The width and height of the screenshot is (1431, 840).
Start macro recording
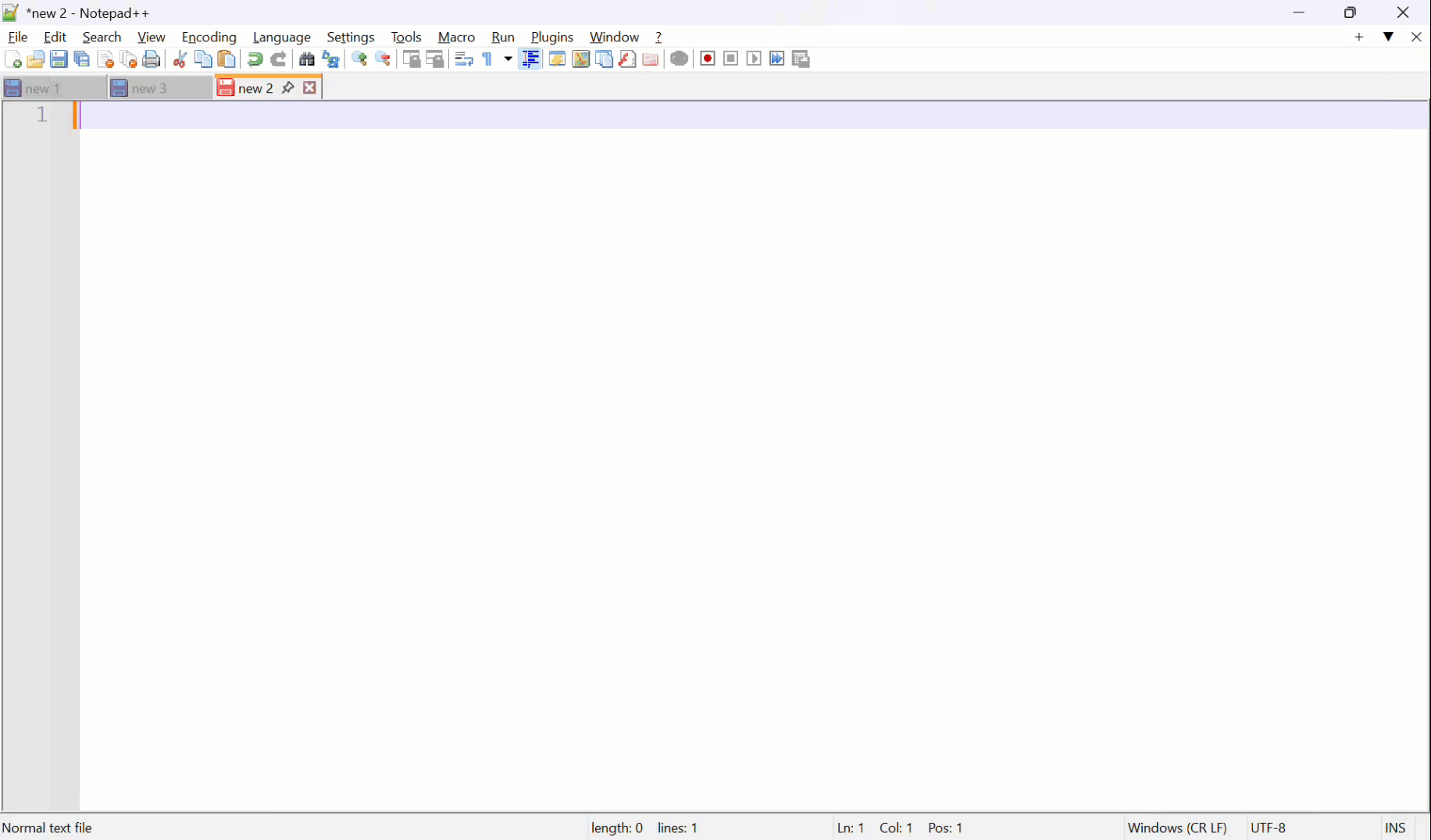pos(708,59)
